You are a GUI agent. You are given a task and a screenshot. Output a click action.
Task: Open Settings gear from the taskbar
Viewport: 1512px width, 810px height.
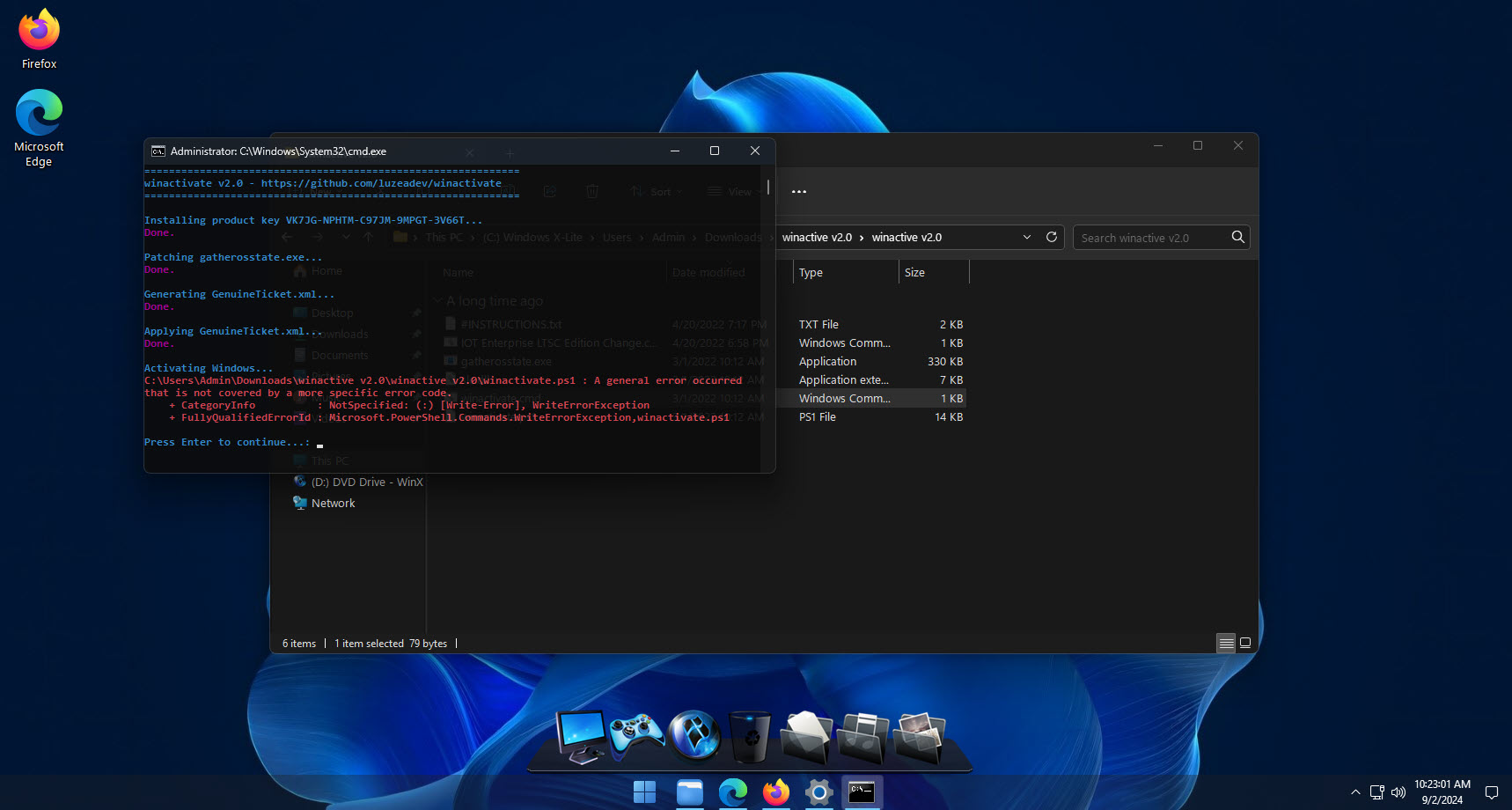coord(818,792)
